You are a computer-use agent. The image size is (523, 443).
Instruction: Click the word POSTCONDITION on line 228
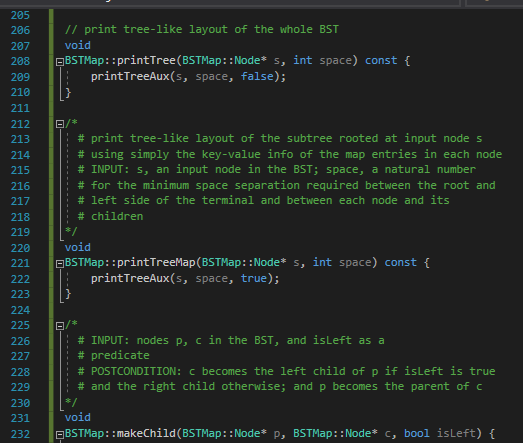pyautogui.click(x=133, y=371)
